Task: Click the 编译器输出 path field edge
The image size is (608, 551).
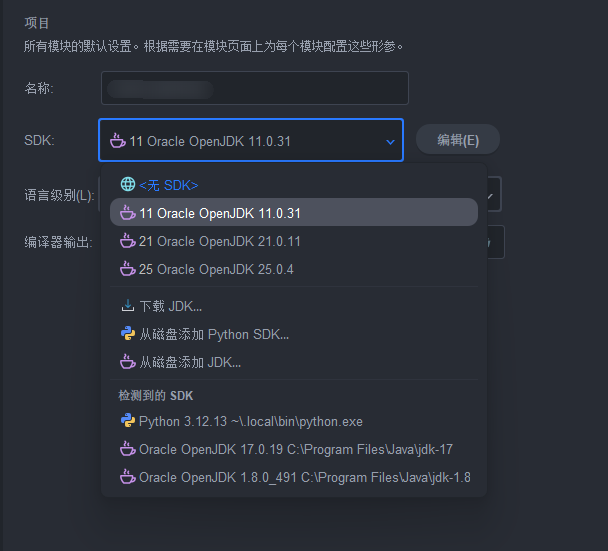Action: (x=496, y=242)
